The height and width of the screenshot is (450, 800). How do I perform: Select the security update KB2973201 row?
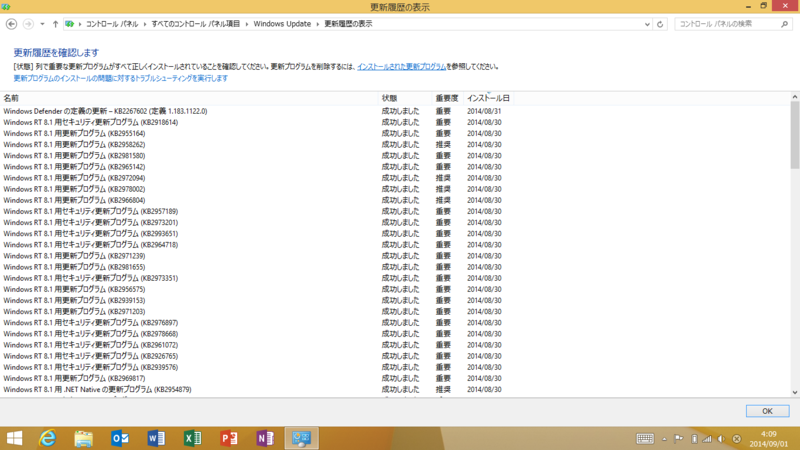coord(255,223)
